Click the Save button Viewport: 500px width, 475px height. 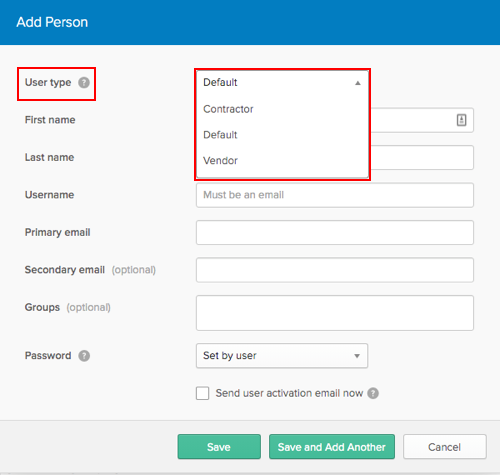coord(219,447)
